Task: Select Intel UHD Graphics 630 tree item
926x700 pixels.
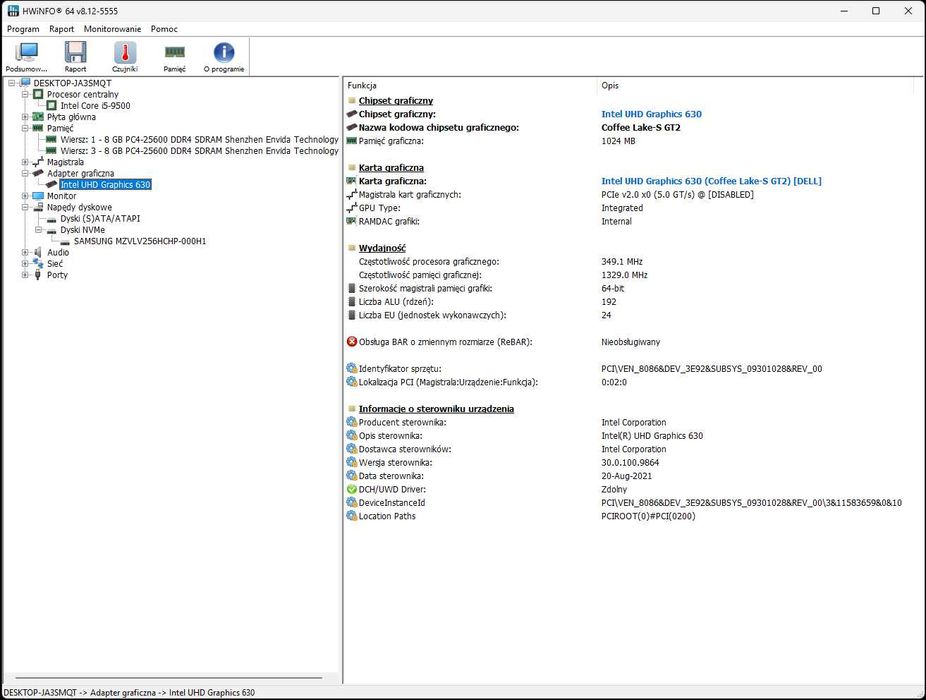Action: coord(105,184)
